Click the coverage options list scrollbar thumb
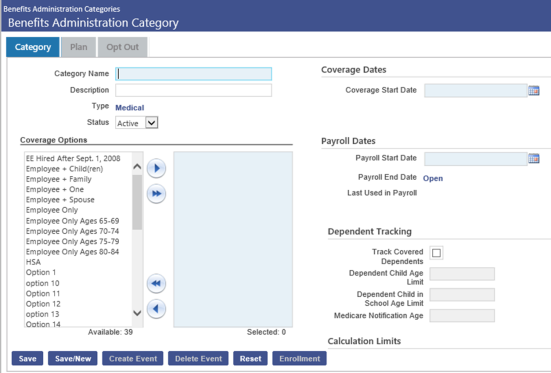This screenshot has width=551, height=373. tap(137, 202)
